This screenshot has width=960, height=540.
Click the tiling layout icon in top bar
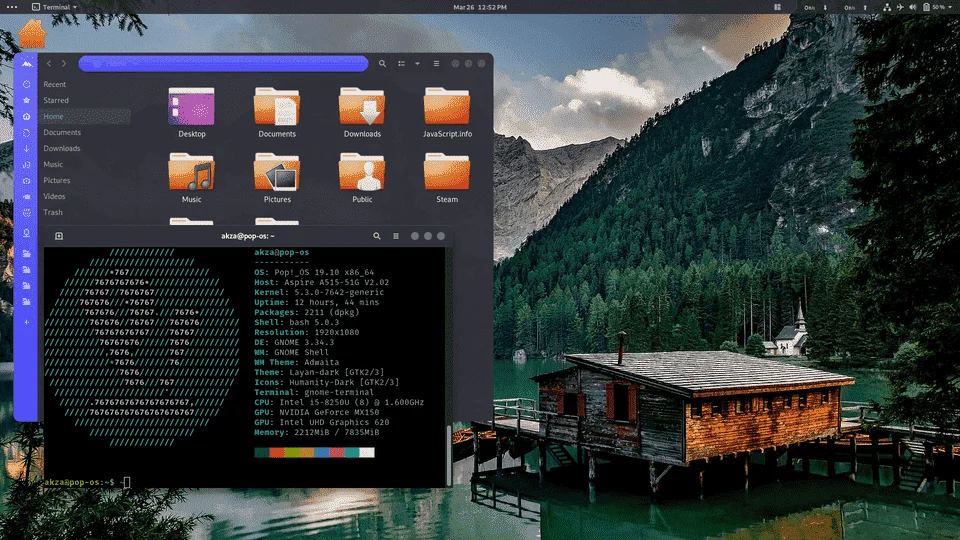778,7
